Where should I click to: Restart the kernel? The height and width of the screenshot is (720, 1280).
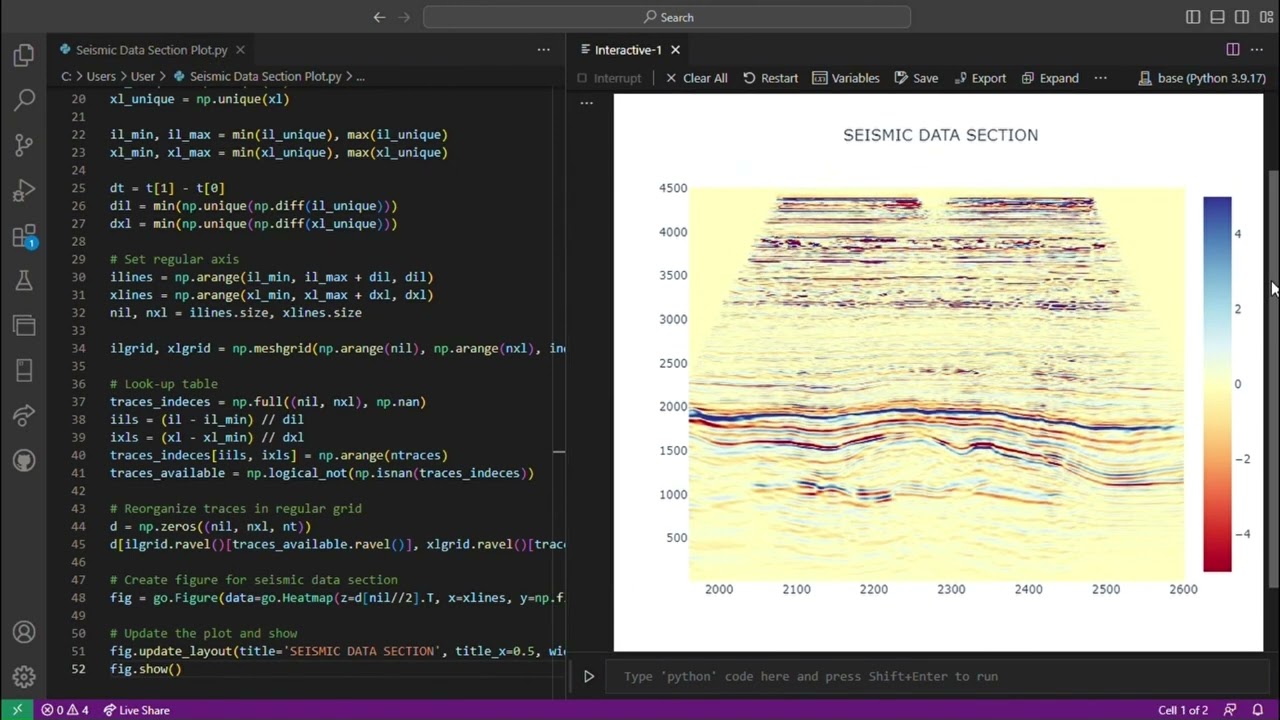pyautogui.click(x=770, y=78)
